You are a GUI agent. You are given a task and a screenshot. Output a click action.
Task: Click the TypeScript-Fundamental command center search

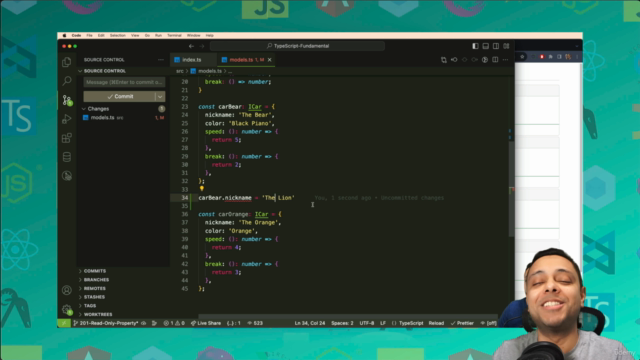pyautogui.click(x=297, y=46)
